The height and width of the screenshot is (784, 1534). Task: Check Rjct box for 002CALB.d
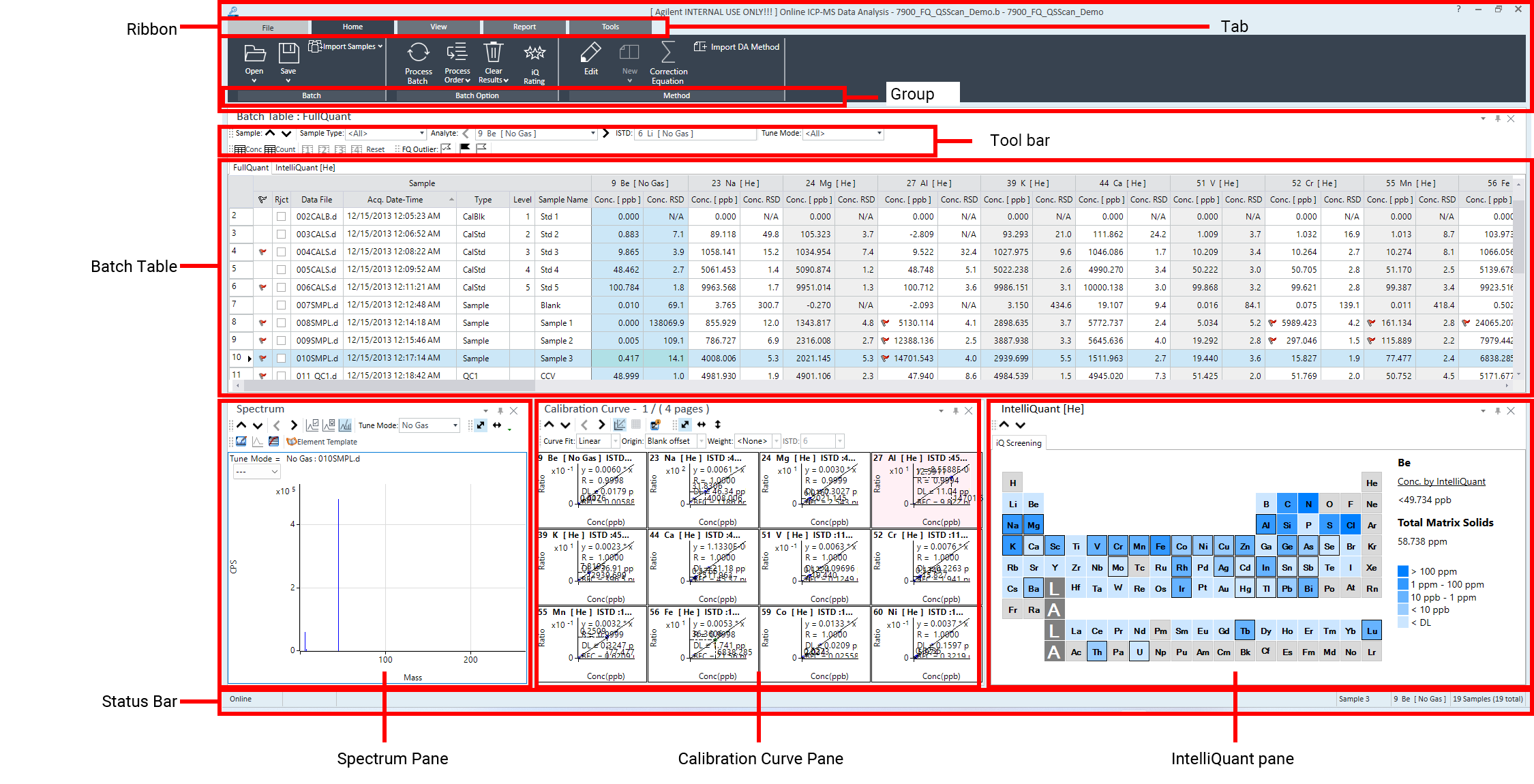[x=281, y=216]
